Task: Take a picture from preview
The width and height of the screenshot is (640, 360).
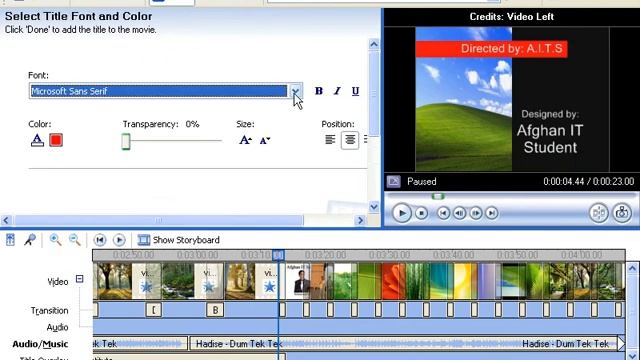Action: (622, 213)
